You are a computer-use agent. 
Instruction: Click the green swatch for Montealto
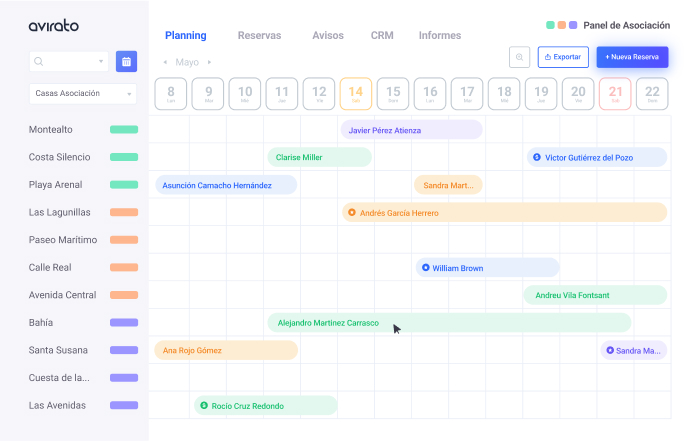point(124,130)
